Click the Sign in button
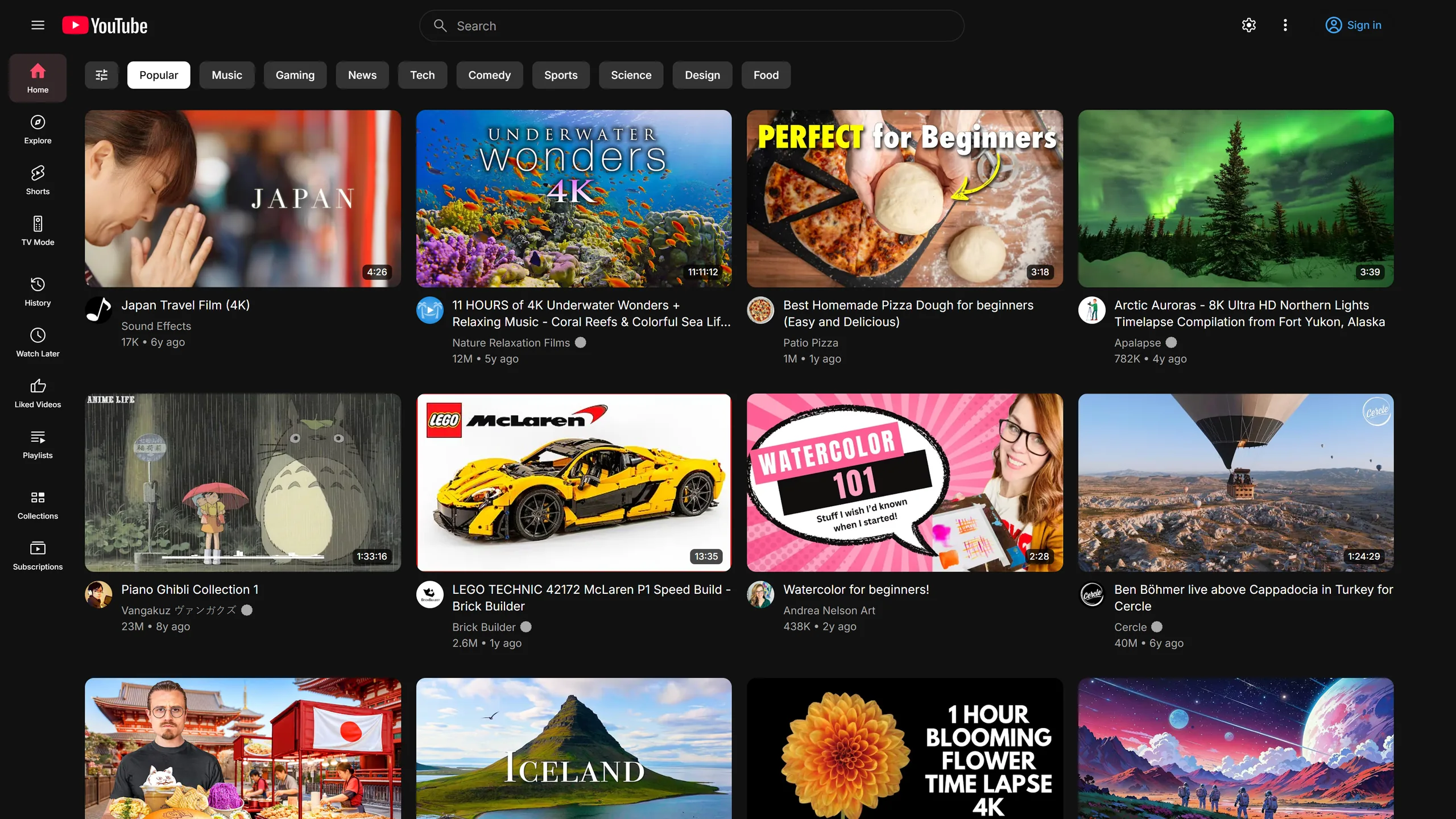The image size is (1456, 819). [x=1353, y=25]
